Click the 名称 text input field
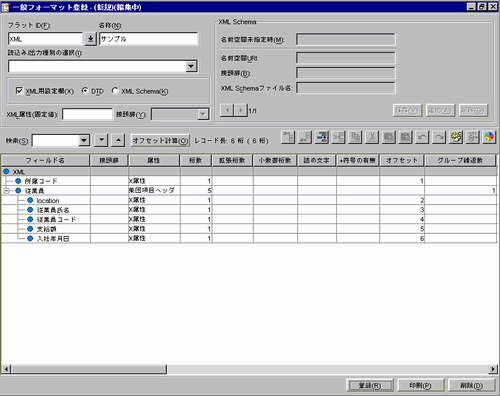Viewport: 500px width, 396px height. point(148,39)
